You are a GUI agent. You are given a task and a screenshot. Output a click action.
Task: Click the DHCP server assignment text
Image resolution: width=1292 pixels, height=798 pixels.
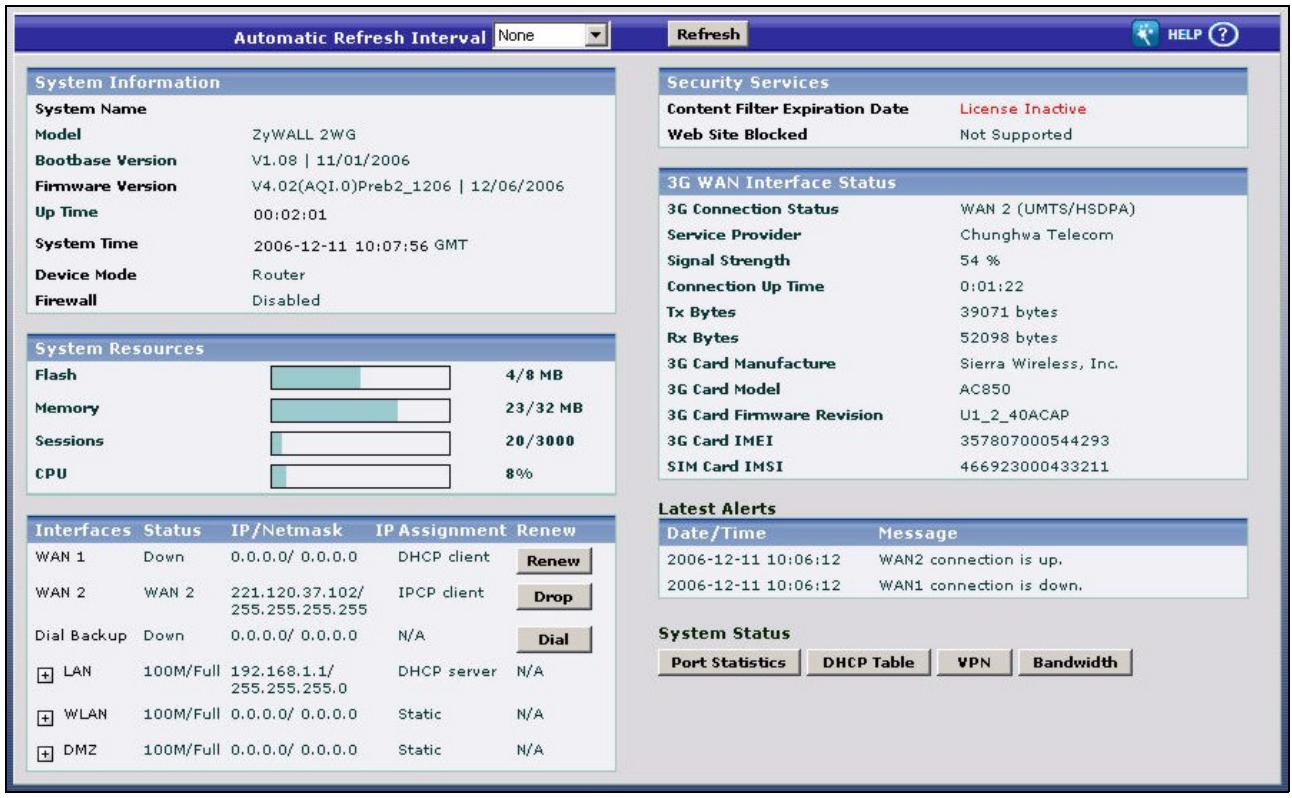point(447,672)
